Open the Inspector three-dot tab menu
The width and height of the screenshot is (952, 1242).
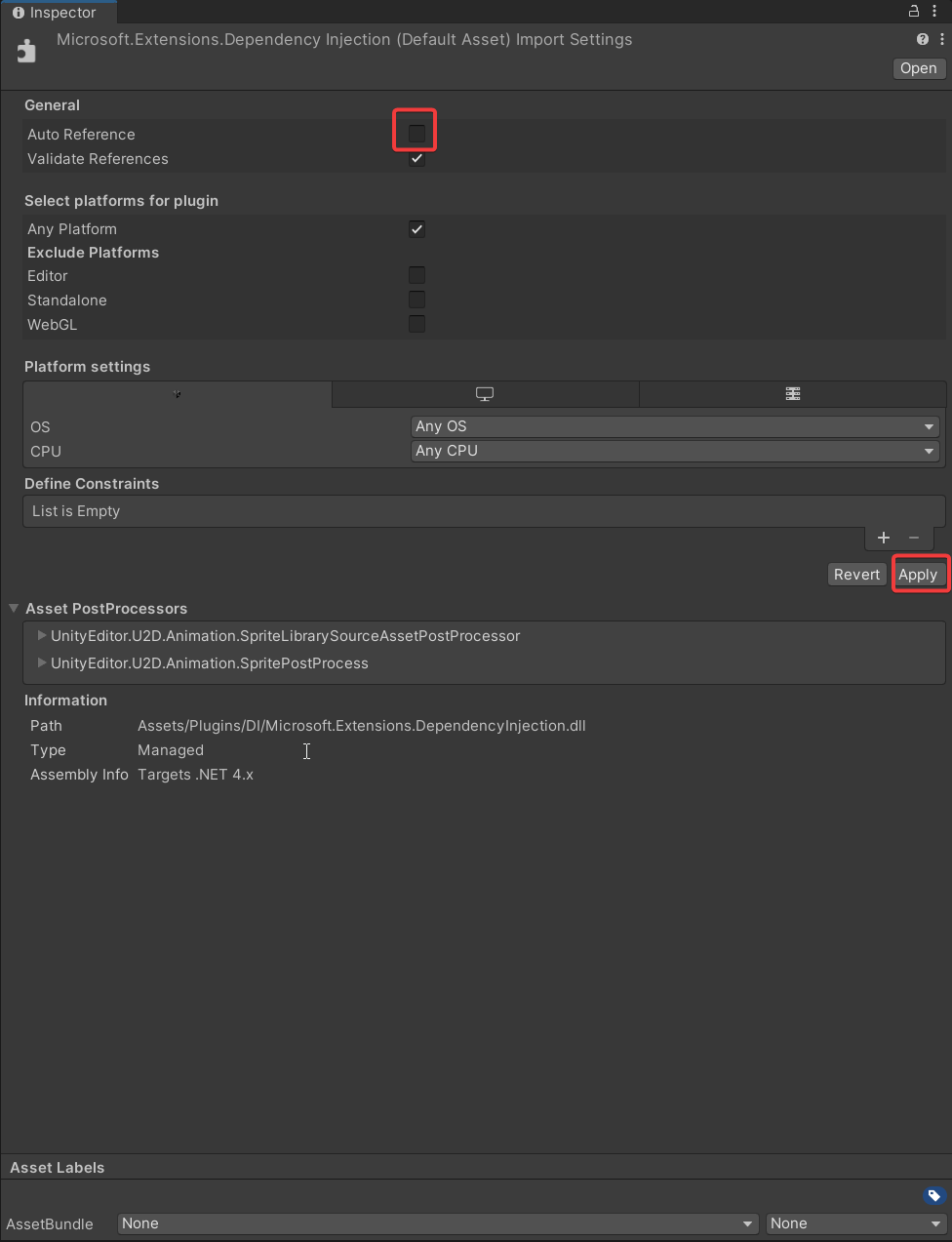[934, 12]
